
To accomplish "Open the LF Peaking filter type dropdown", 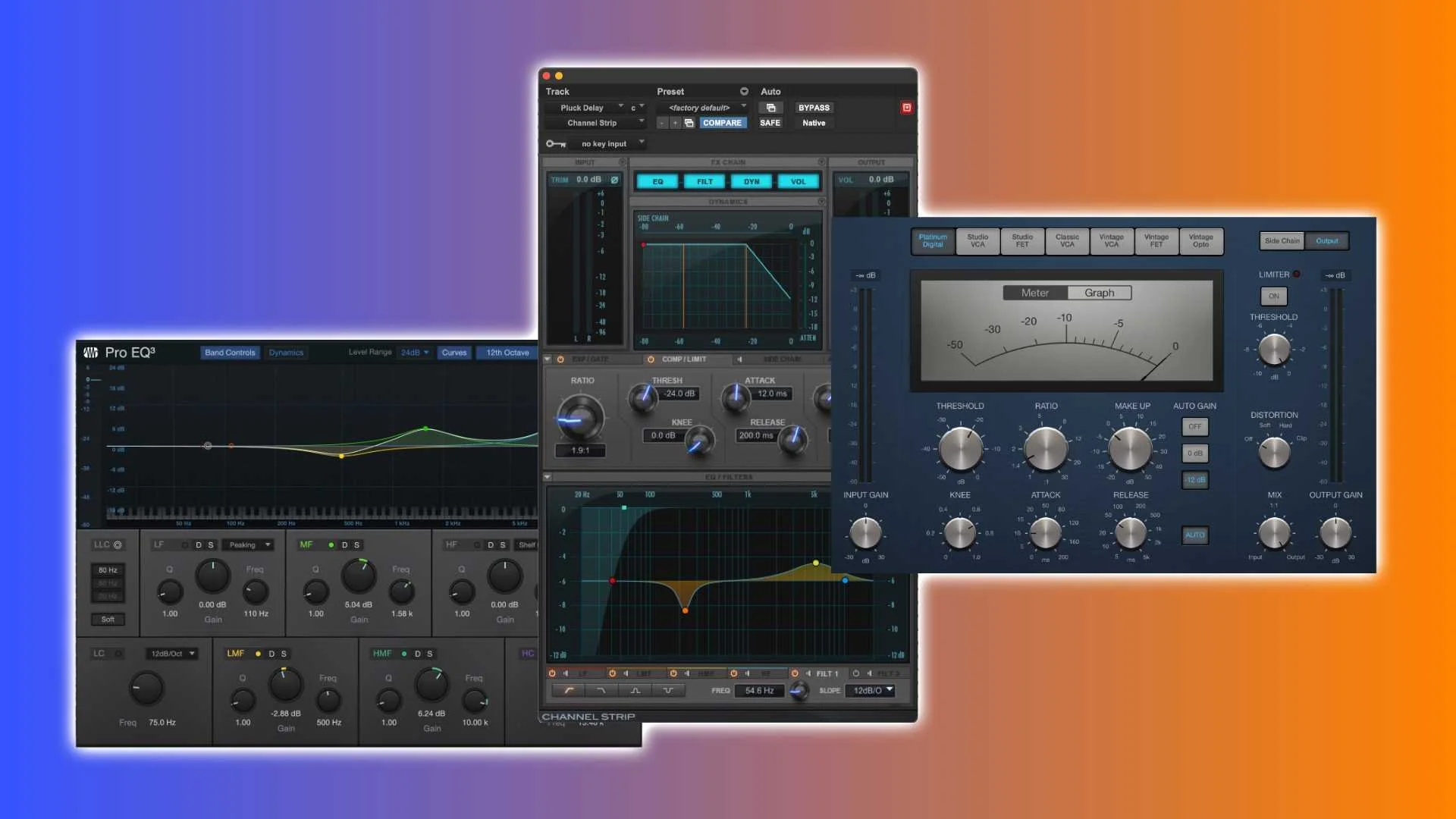I will (249, 545).
